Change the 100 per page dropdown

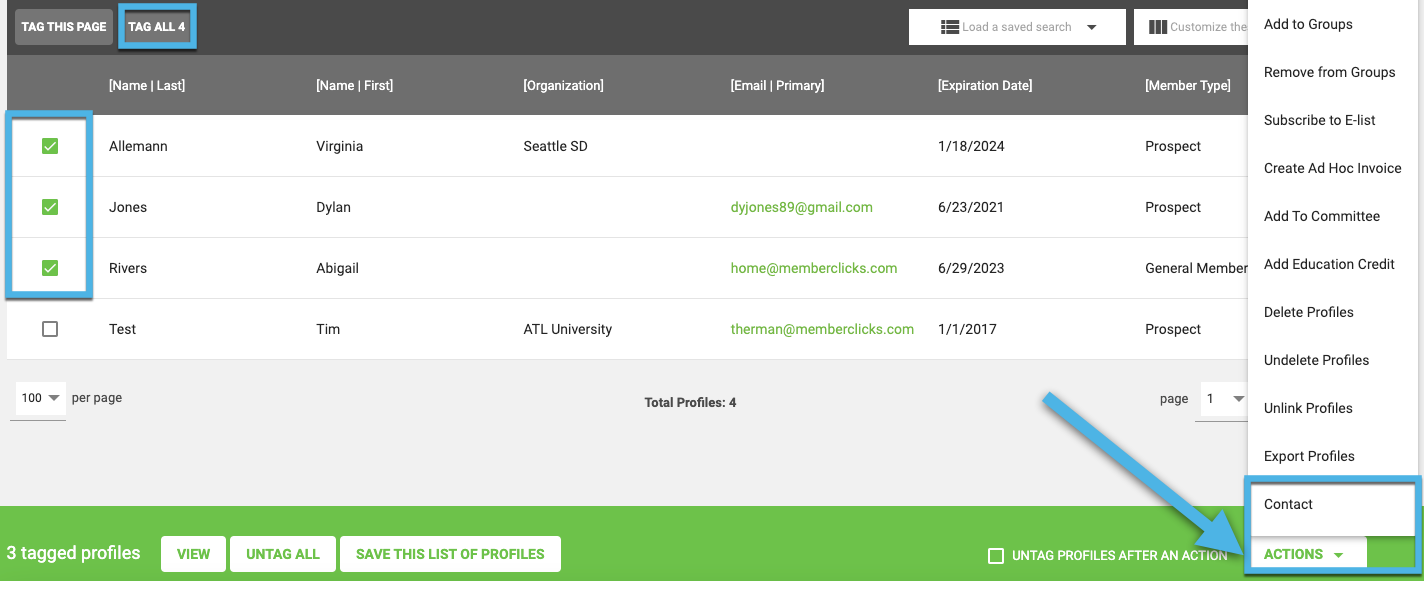coord(40,398)
